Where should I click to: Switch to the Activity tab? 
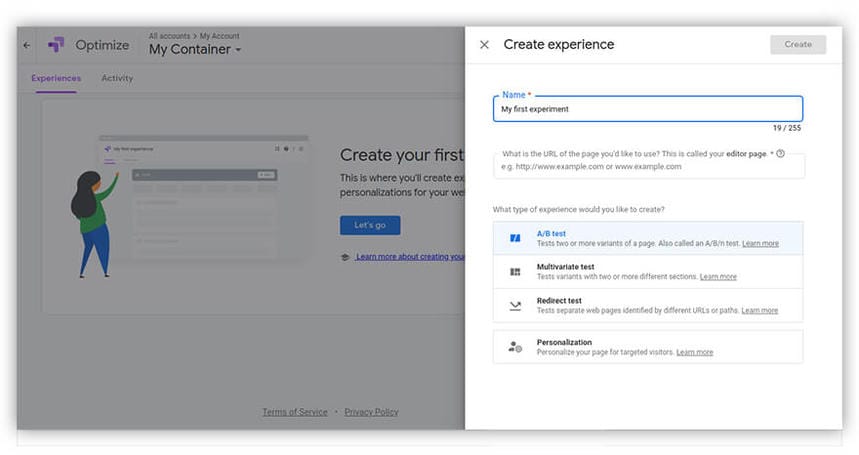(x=117, y=78)
